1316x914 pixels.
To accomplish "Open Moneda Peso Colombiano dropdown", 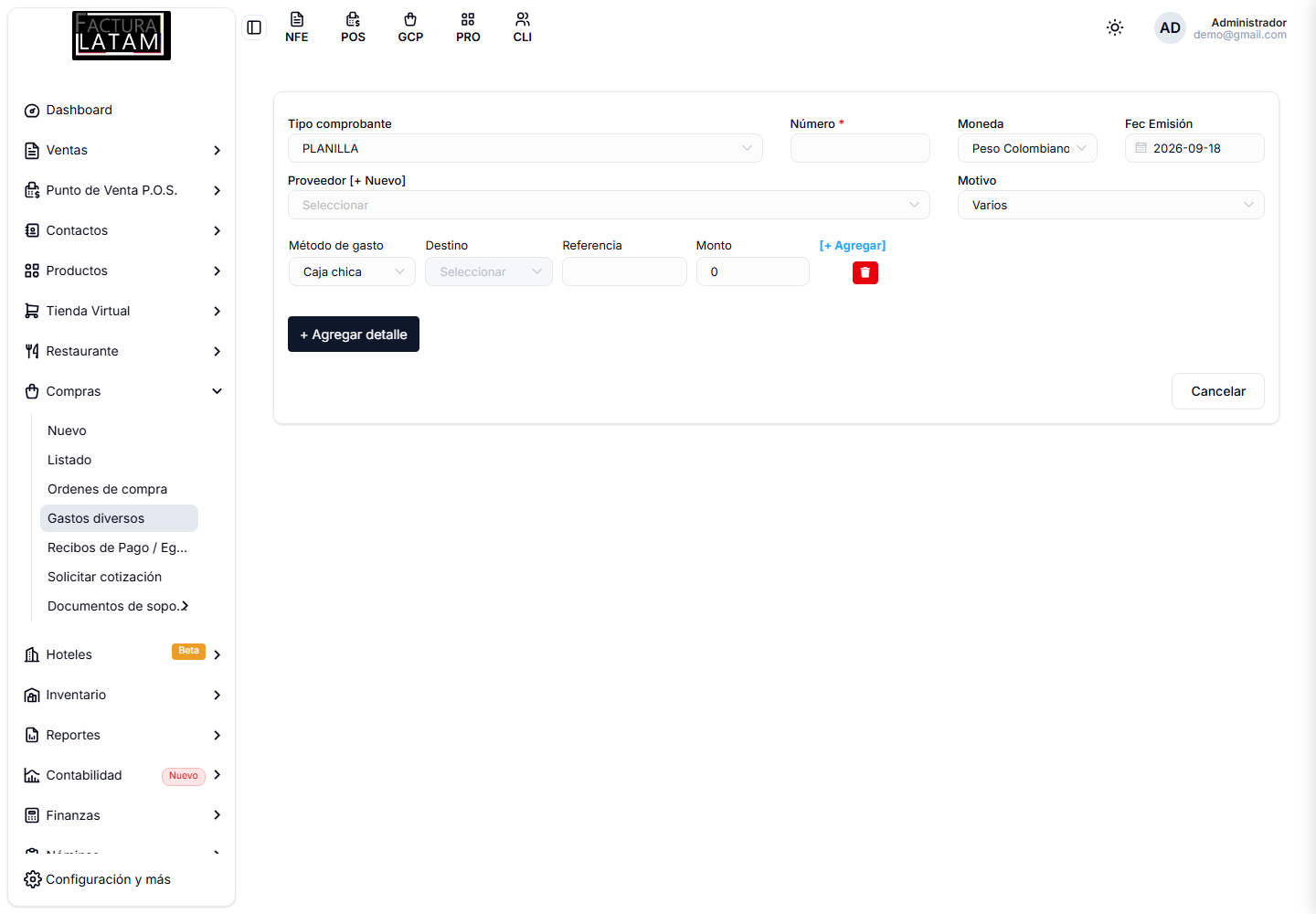I will point(1027,148).
